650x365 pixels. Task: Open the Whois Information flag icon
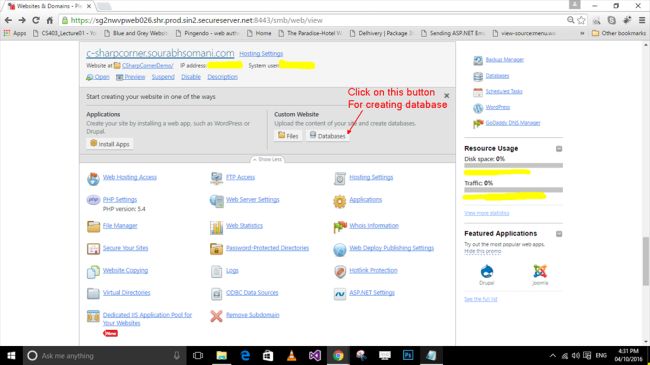(x=340, y=226)
